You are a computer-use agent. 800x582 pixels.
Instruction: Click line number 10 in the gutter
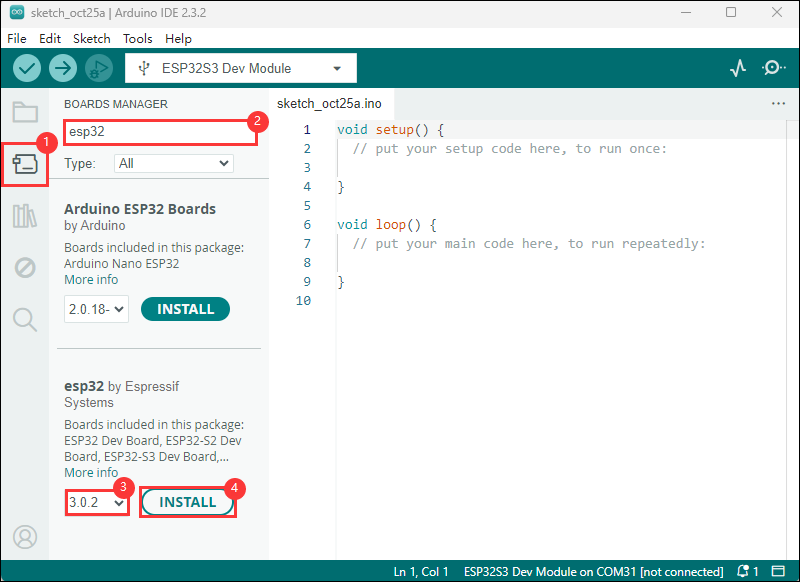(304, 300)
